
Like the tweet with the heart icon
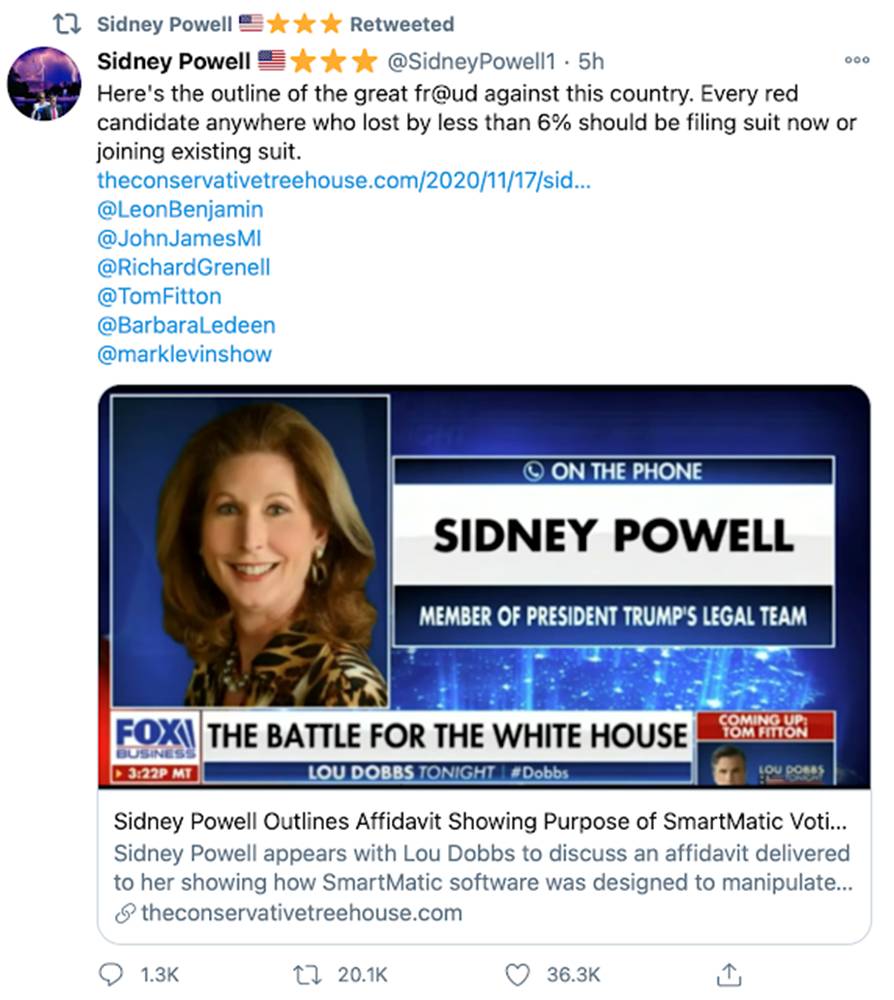click(517, 974)
